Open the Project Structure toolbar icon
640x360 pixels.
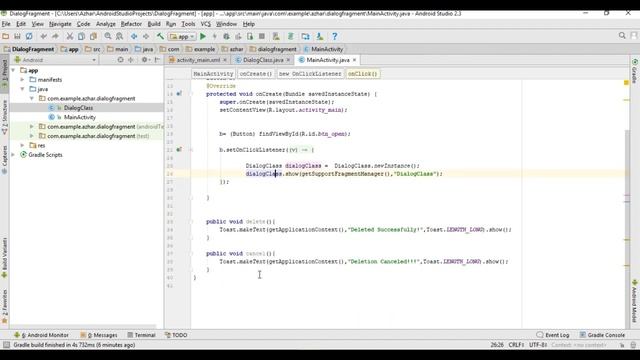point(305,36)
